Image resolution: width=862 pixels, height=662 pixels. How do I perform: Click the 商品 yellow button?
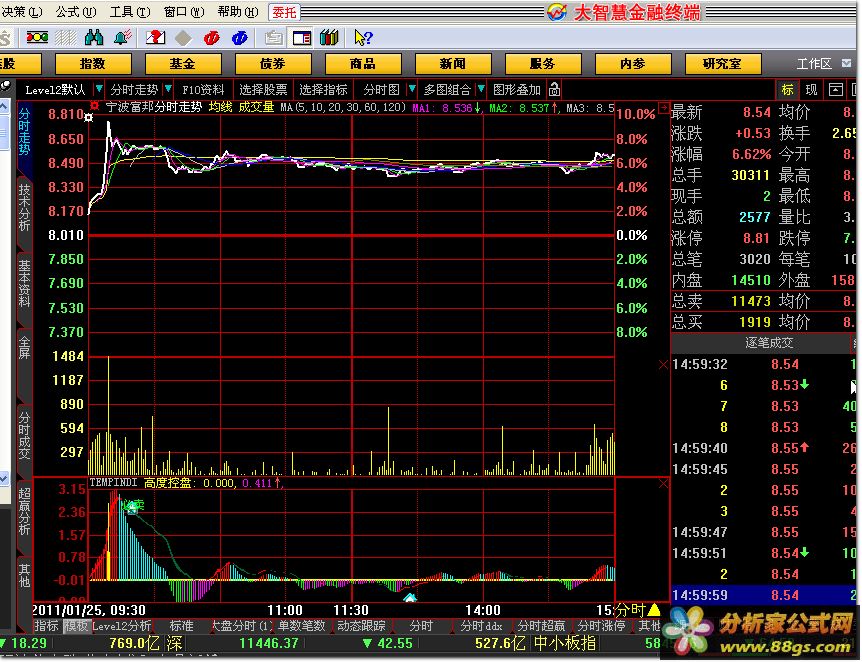click(x=363, y=64)
